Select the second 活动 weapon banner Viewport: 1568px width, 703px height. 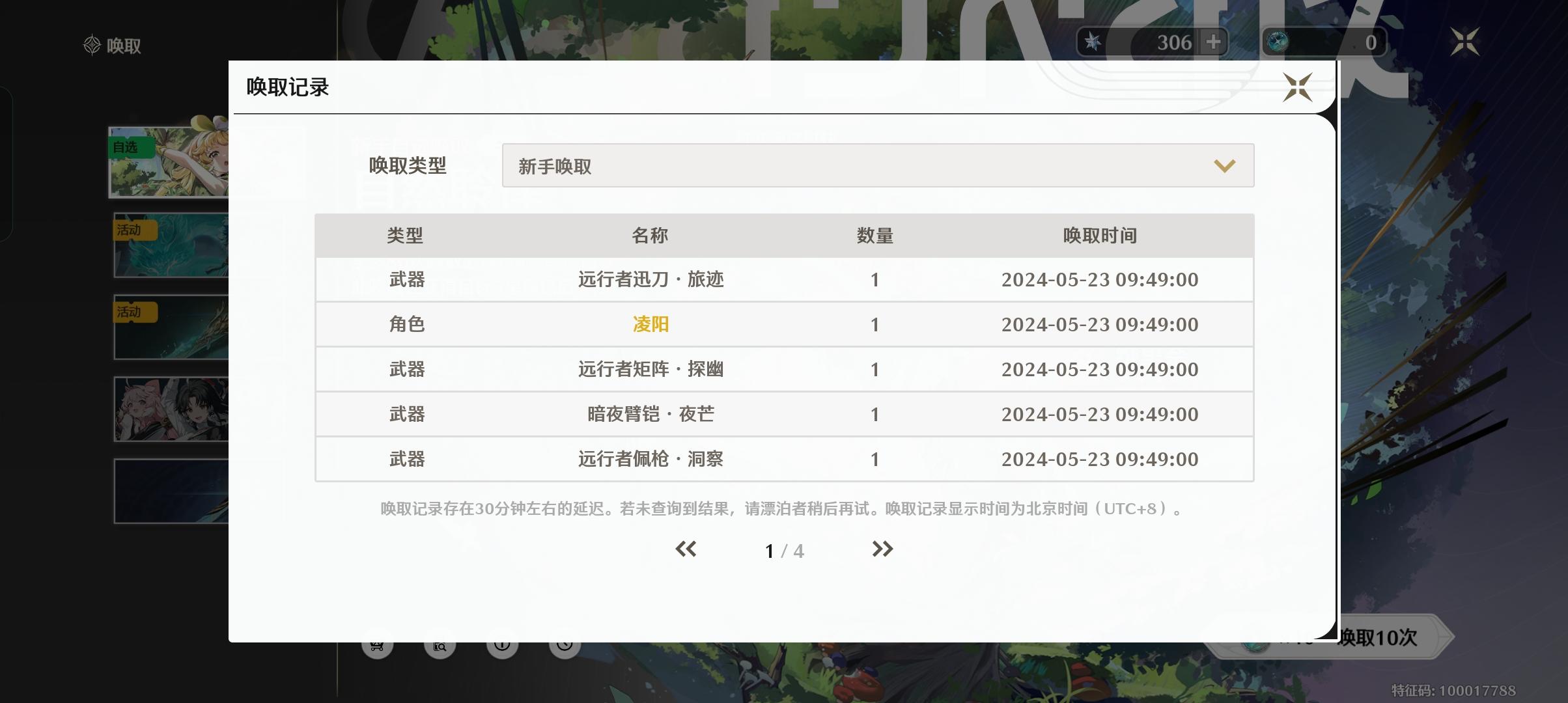pyautogui.click(x=171, y=327)
